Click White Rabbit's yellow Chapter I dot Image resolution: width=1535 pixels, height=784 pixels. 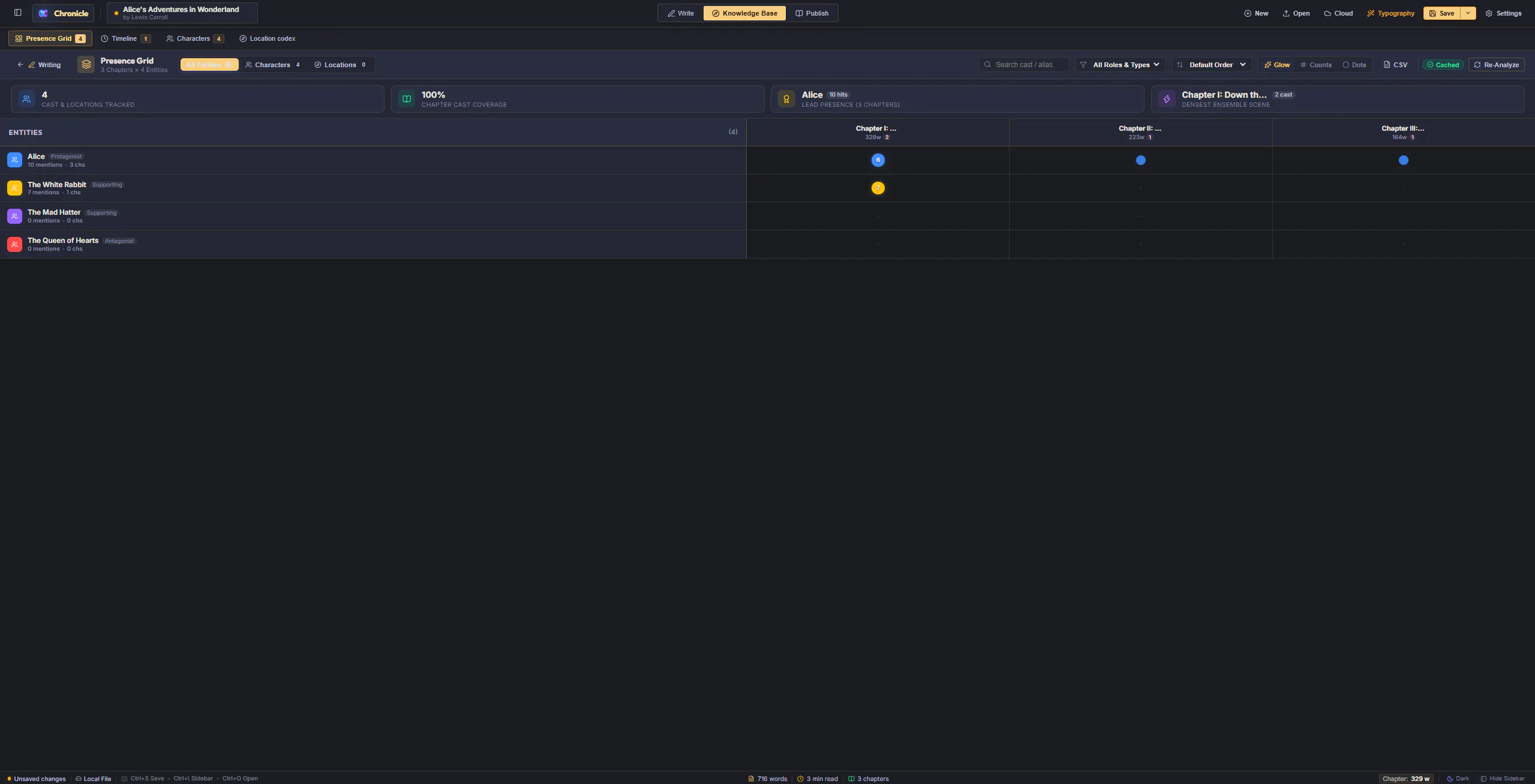coord(878,188)
